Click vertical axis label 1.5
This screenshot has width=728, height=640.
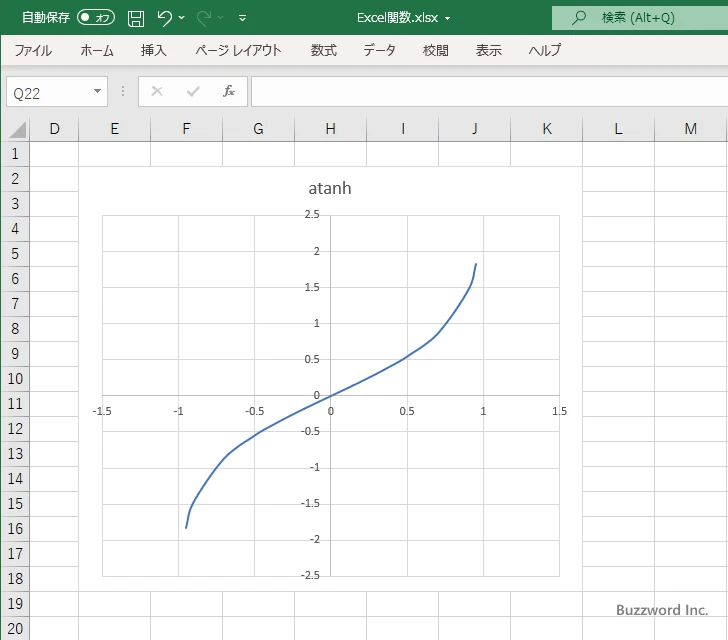point(312,287)
